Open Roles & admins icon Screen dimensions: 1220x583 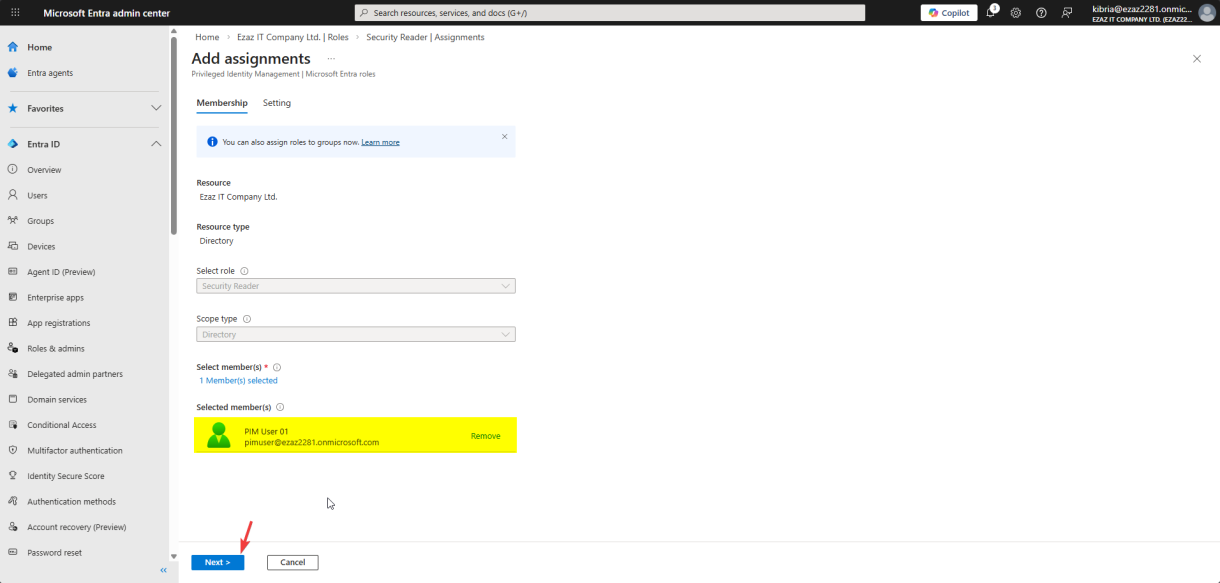coord(13,348)
